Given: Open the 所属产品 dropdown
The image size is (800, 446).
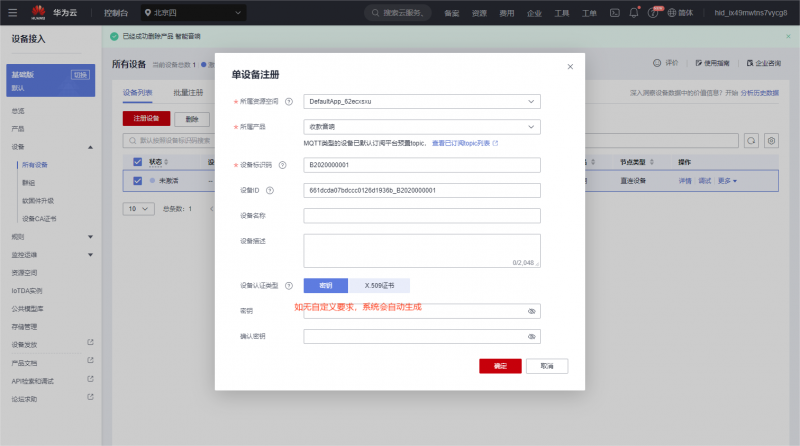Looking at the screenshot, I should click(x=421, y=127).
